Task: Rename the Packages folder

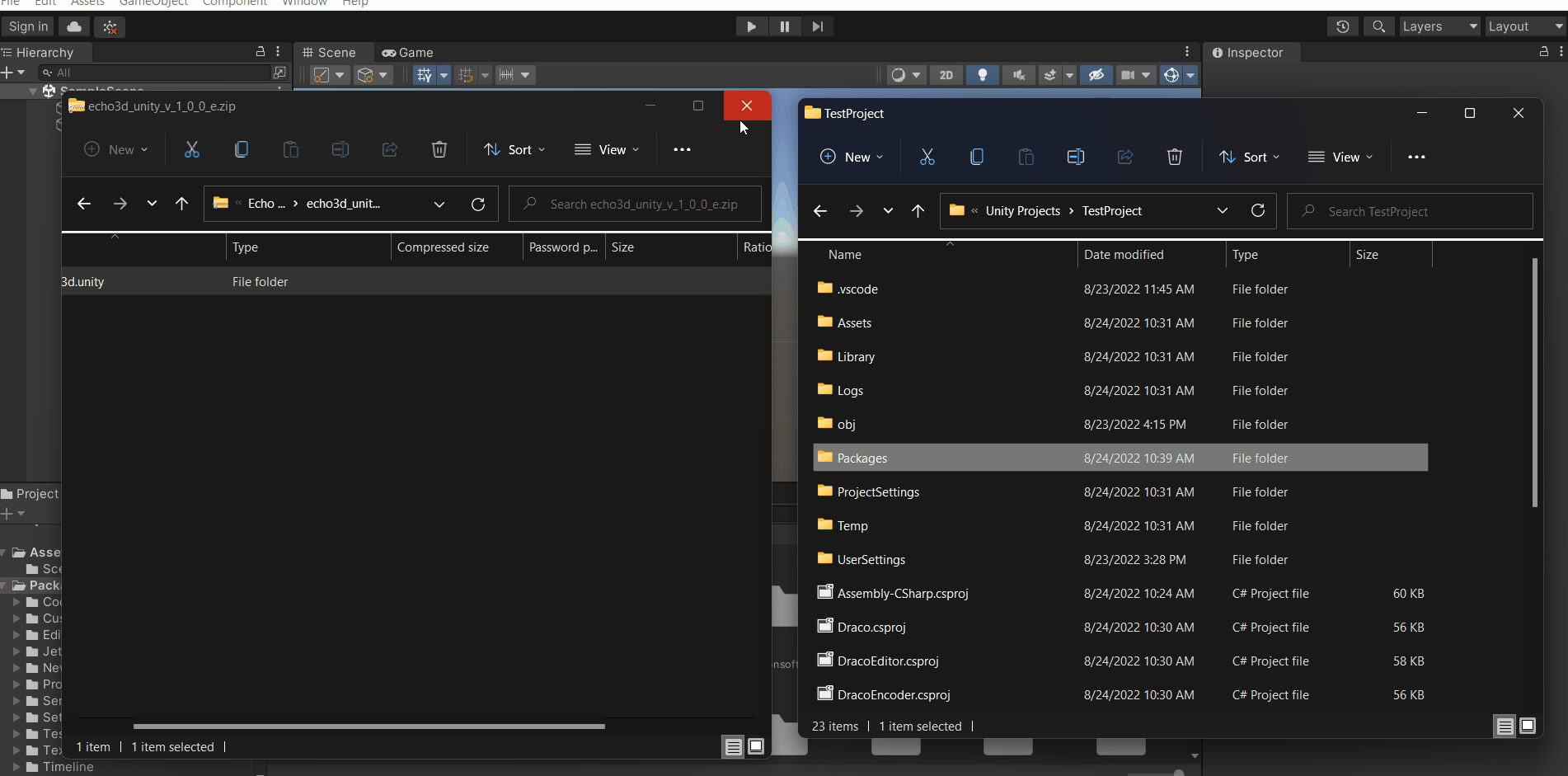Action: [x=1075, y=157]
